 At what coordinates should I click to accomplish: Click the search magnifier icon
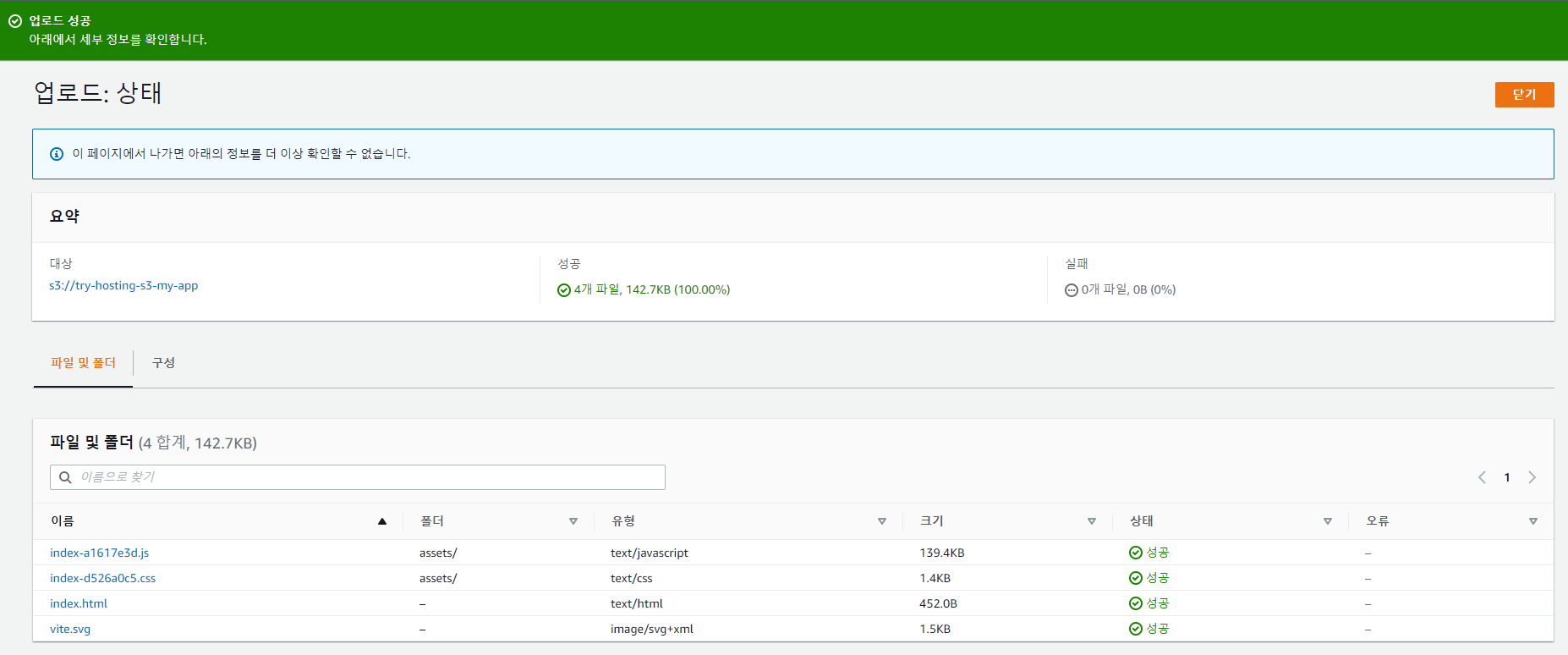pyautogui.click(x=65, y=477)
